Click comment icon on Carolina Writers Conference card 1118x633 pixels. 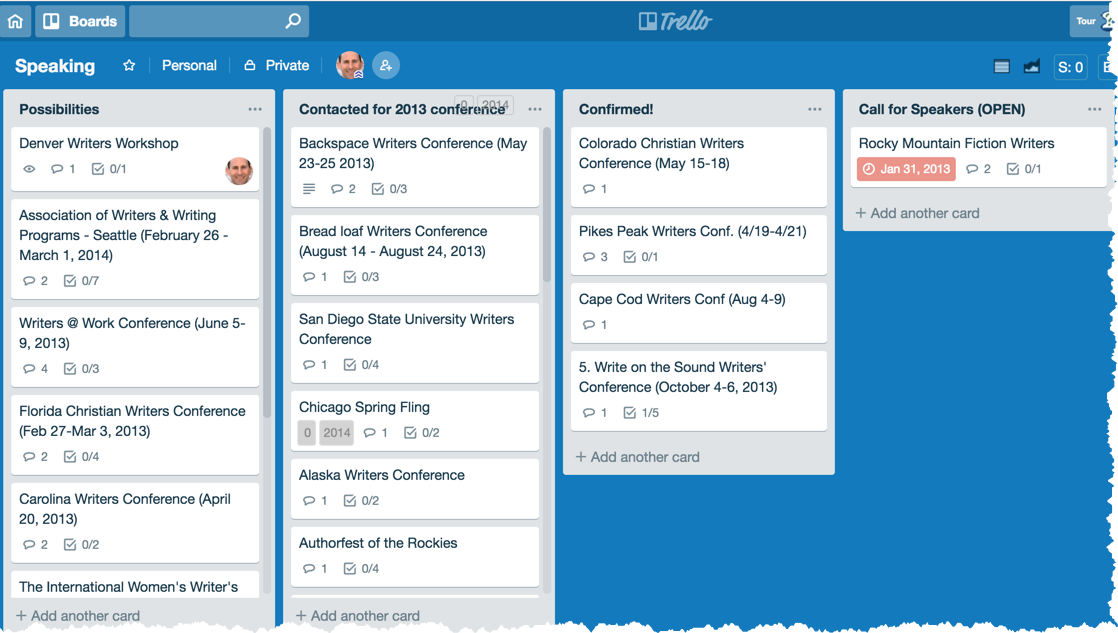pos(29,545)
